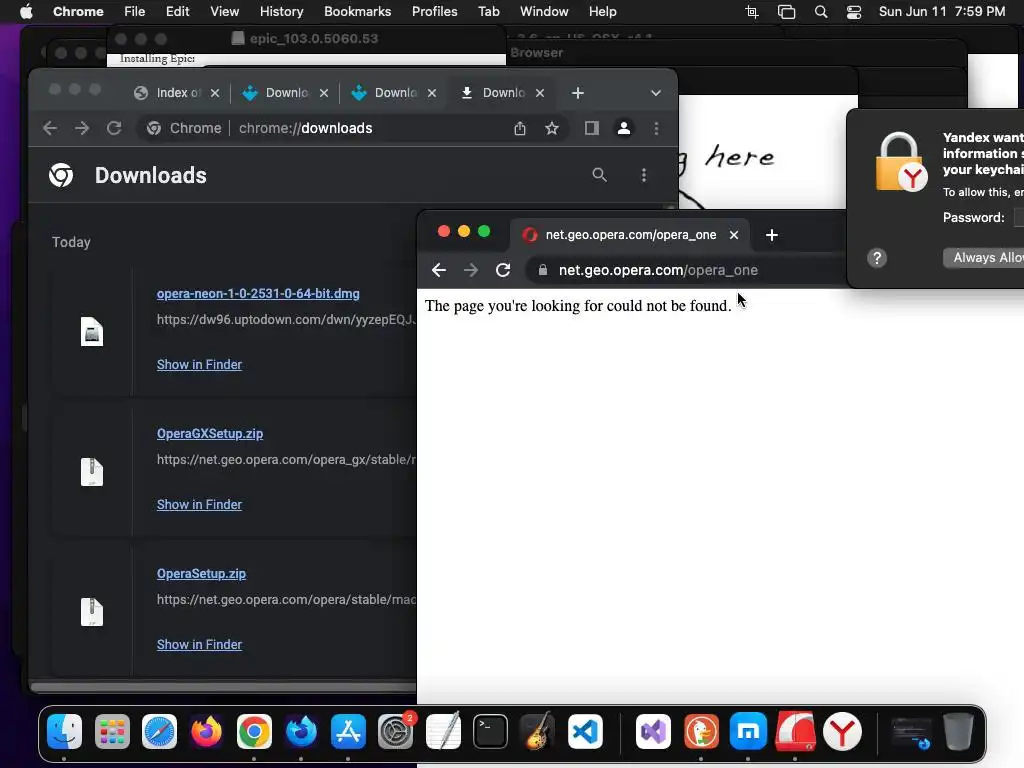Click lock icon beside net.geo.opera.com URL

tap(542, 270)
